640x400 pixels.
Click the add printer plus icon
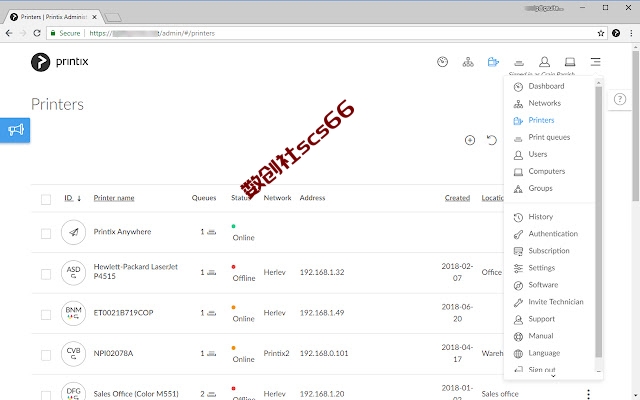[x=470, y=140]
